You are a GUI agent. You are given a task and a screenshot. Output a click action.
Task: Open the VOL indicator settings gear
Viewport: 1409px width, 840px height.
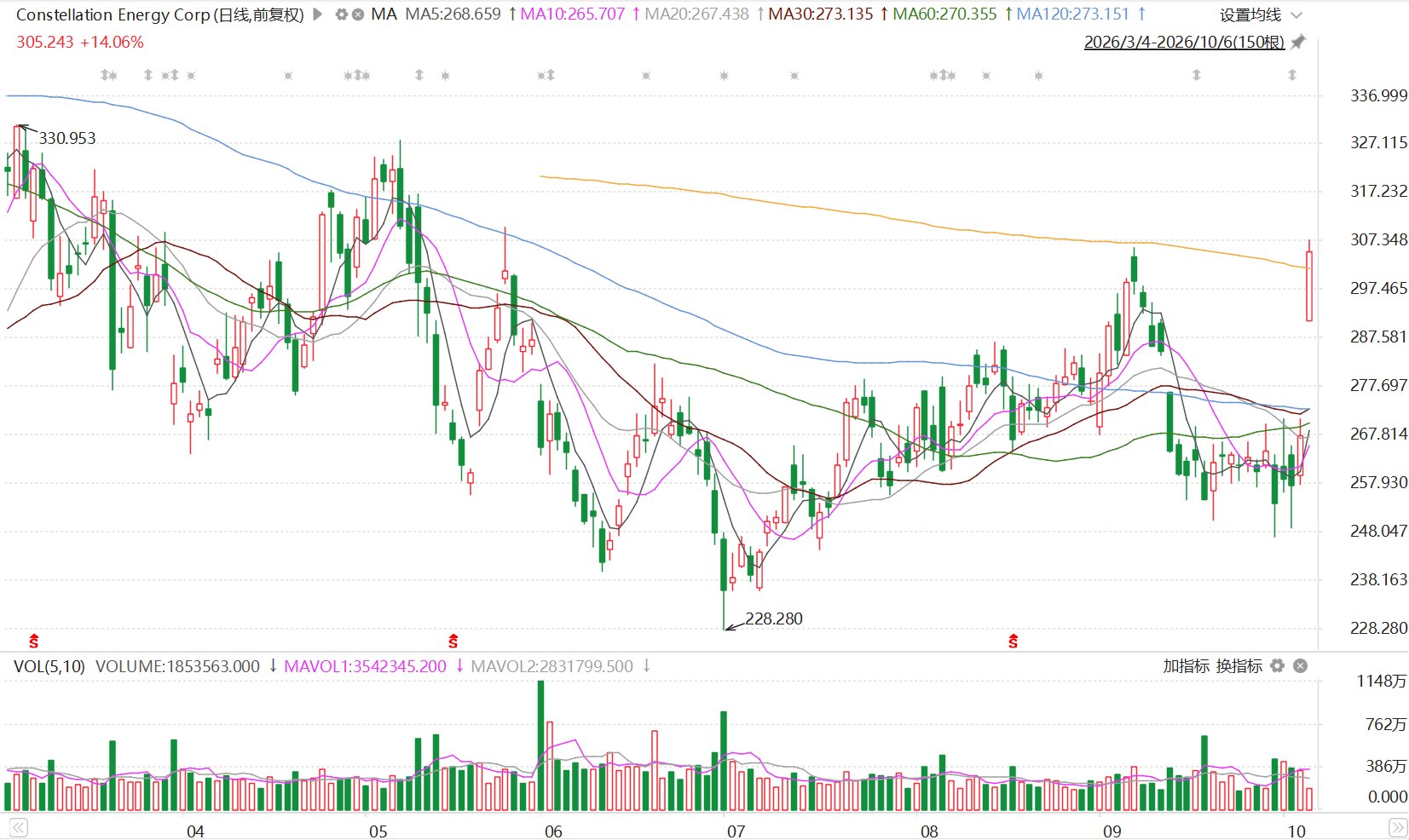click(x=1277, y=665)
